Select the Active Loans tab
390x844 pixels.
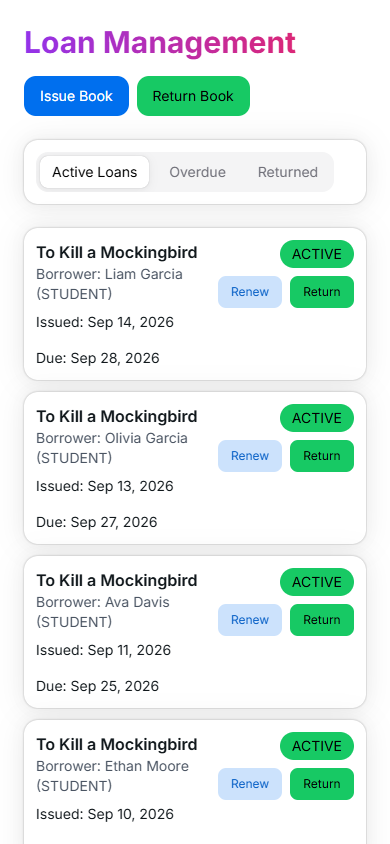point(95,172)
